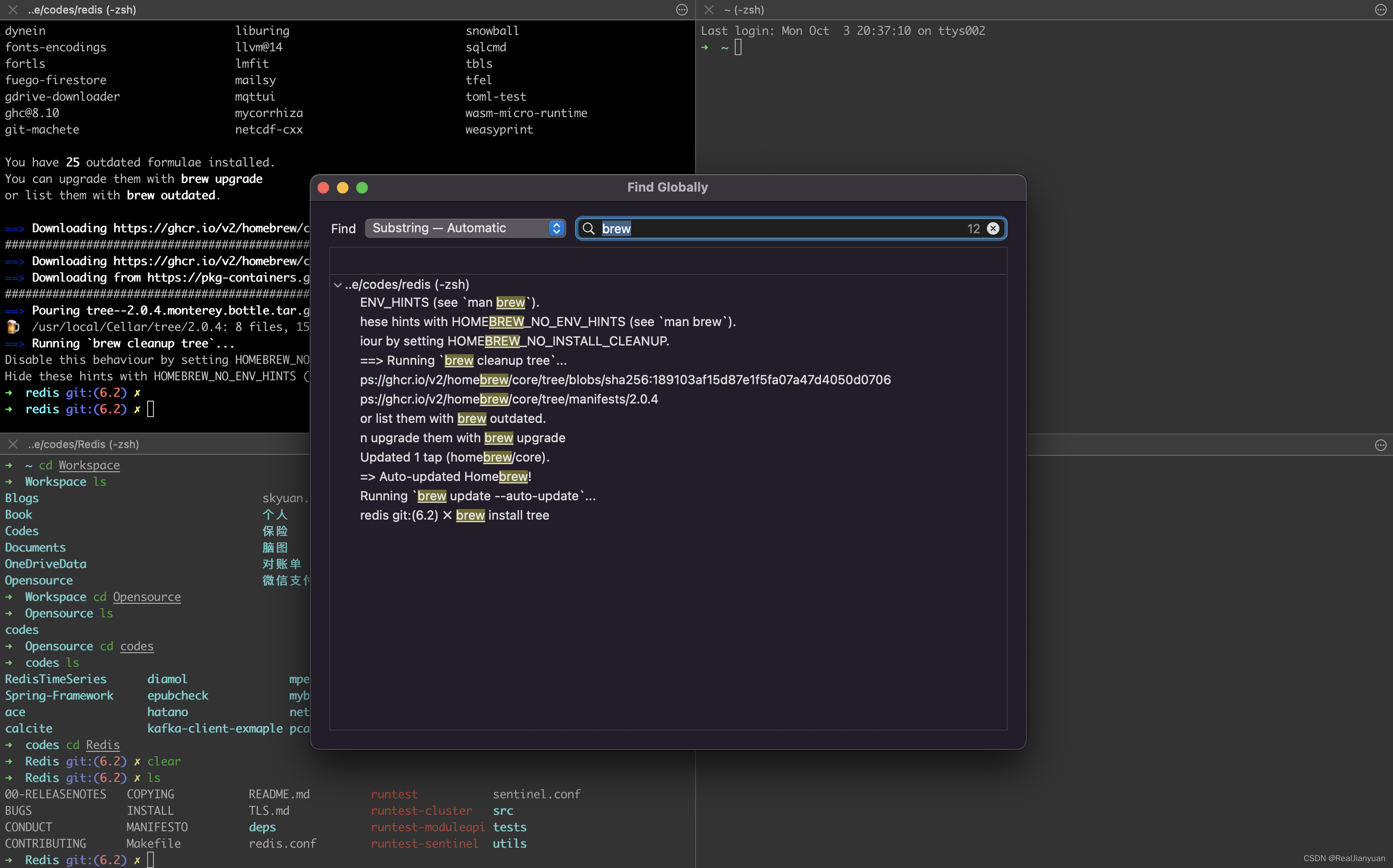This screenshot has width=1393, height=868.
Task: Select result 'or list them with brew outdated.'
Action: pos(453,419)
